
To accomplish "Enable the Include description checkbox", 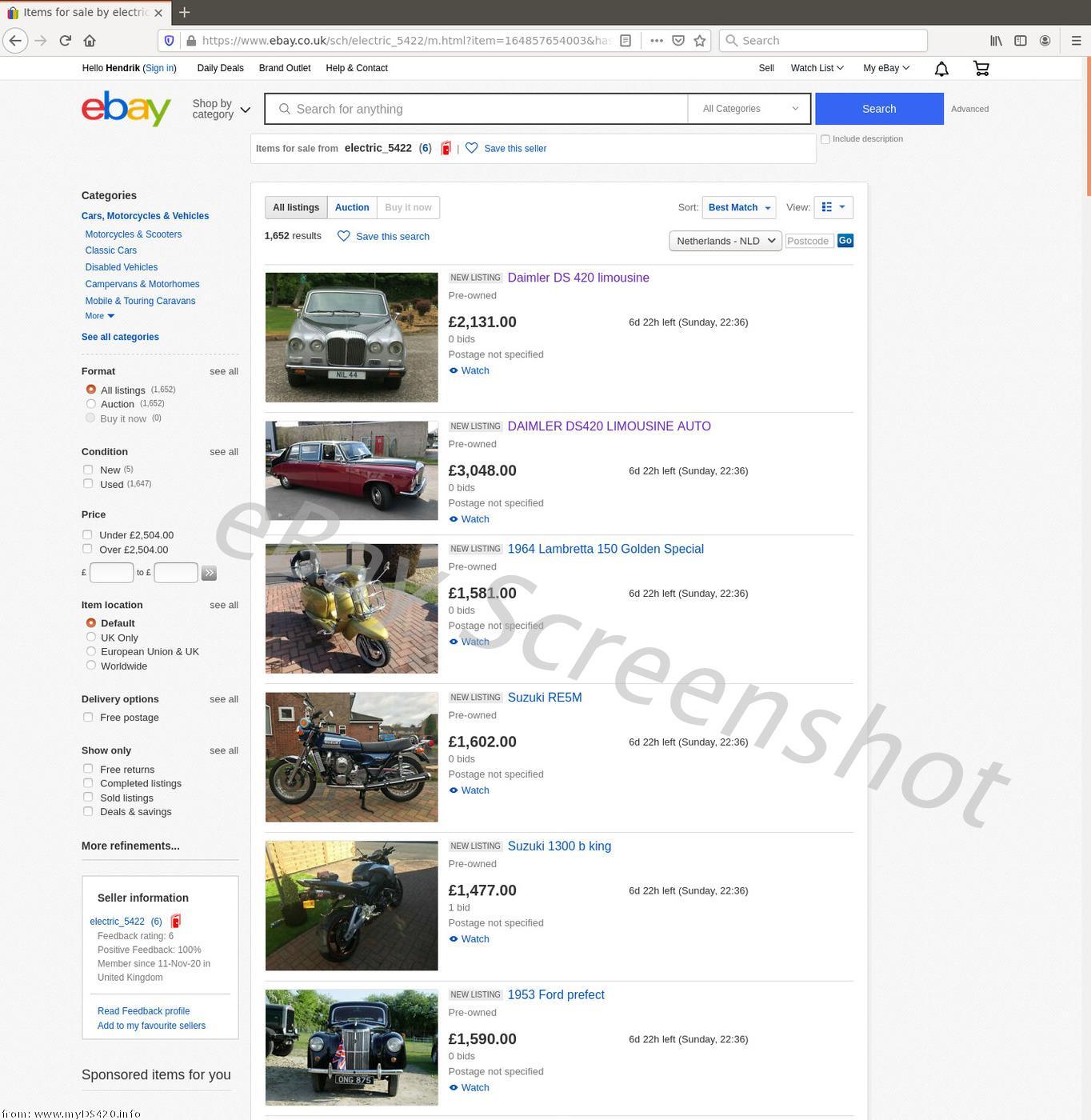I will [x=825, y=139].
